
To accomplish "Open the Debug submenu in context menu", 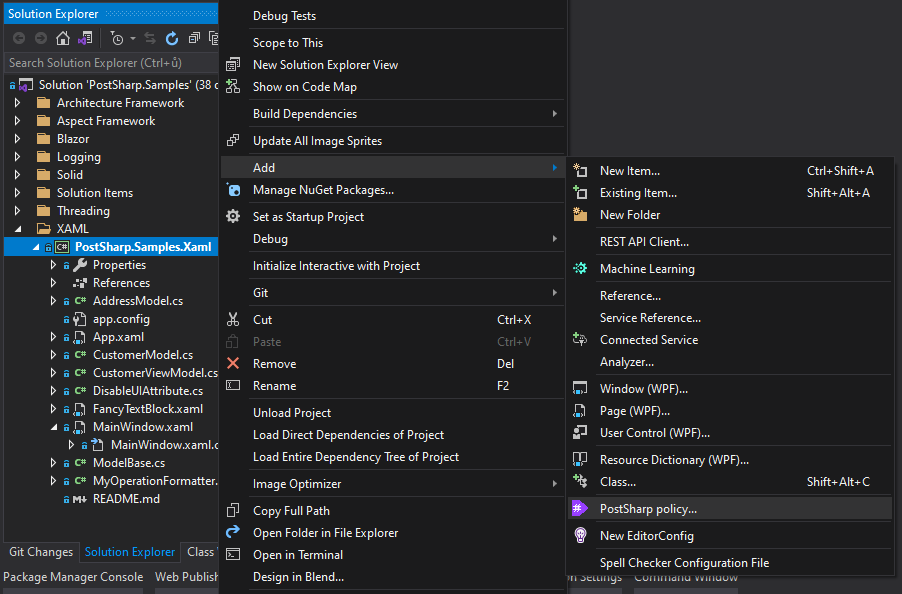I will tap(393, 239).
